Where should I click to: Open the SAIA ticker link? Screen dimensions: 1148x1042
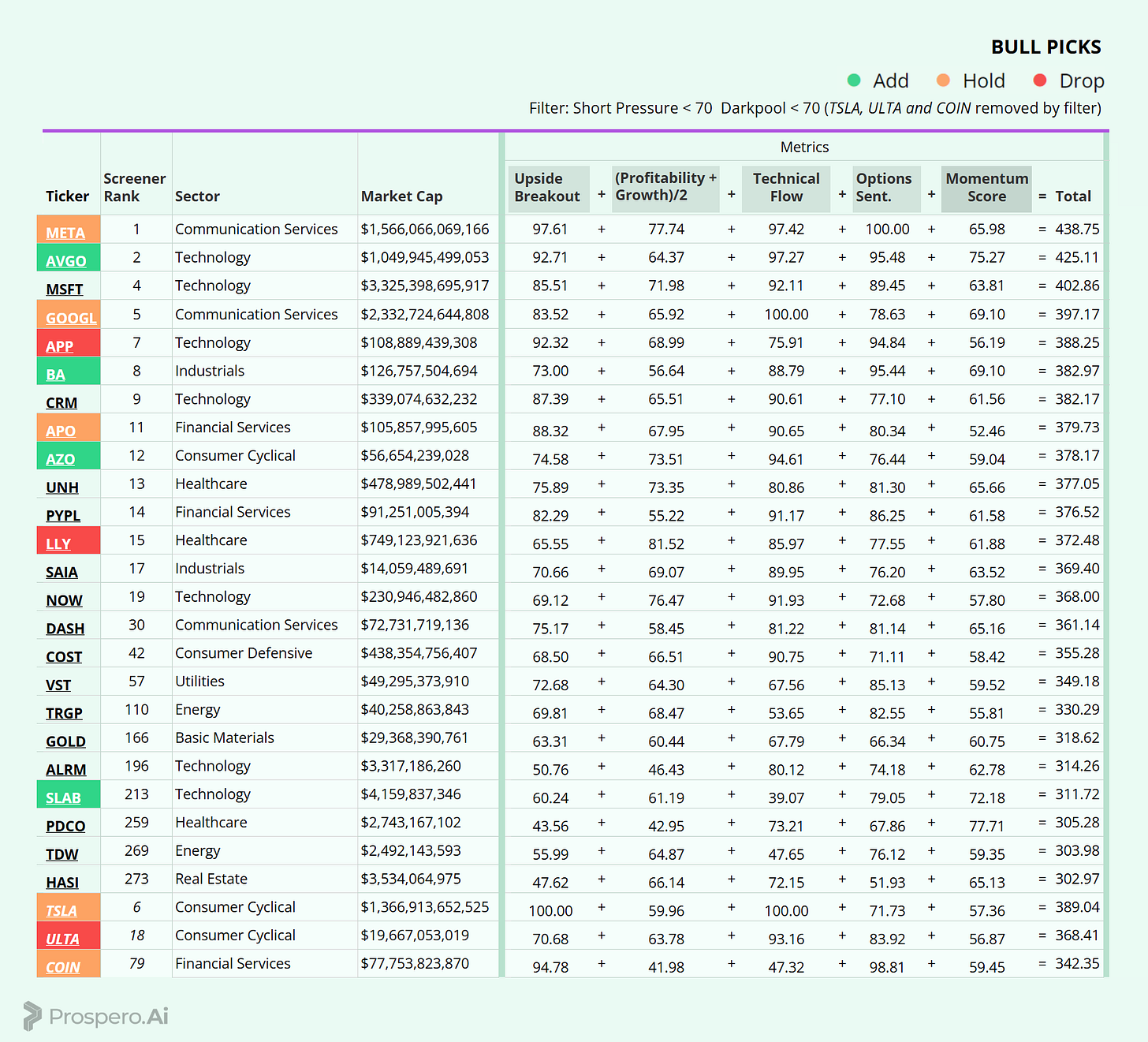(x=61, y=573)
